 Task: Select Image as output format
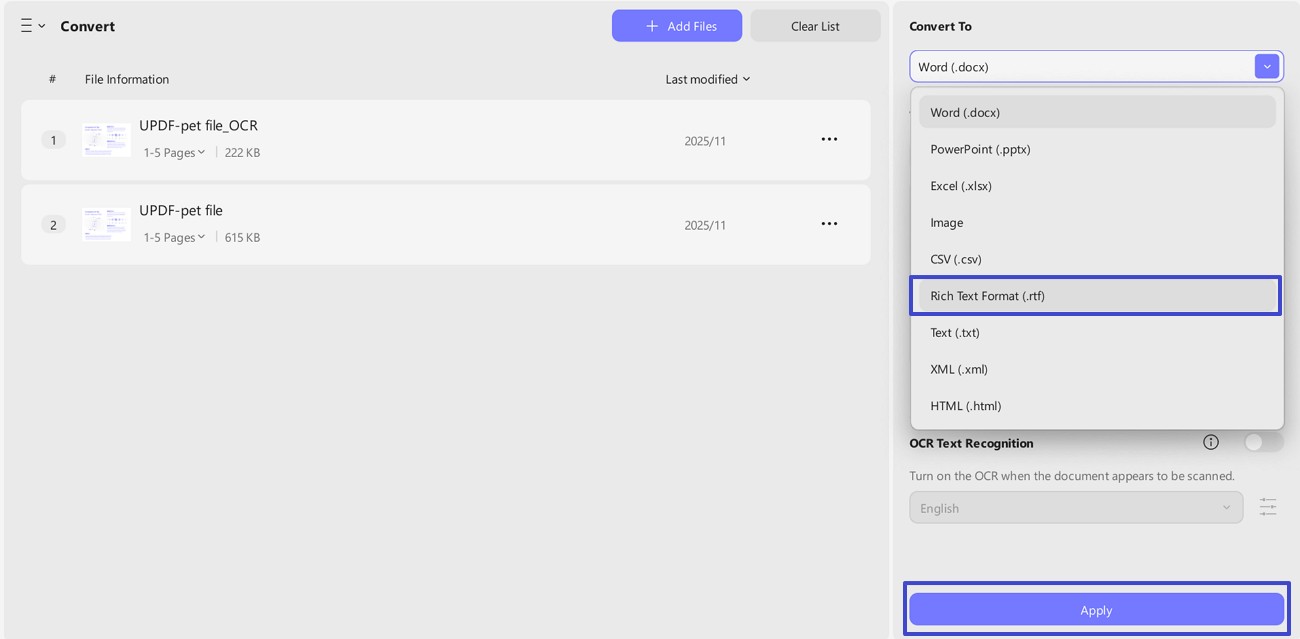coord(1097,222)
